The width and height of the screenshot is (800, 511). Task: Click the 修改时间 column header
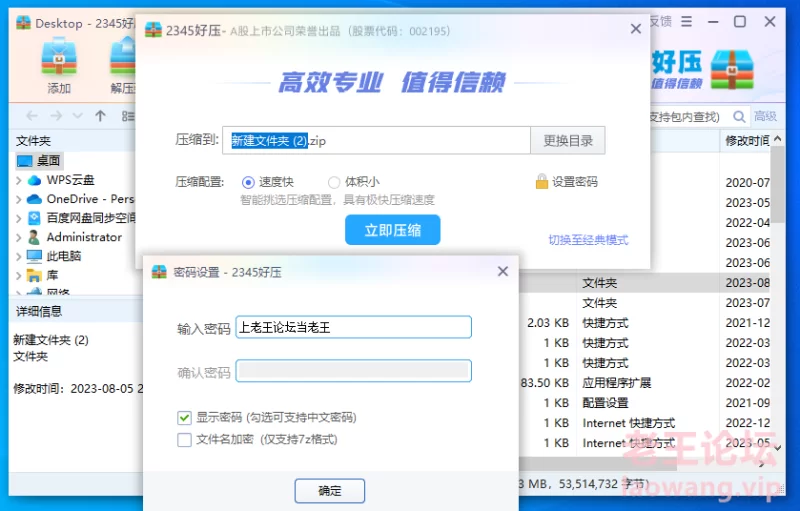click(x=747, y=140)
